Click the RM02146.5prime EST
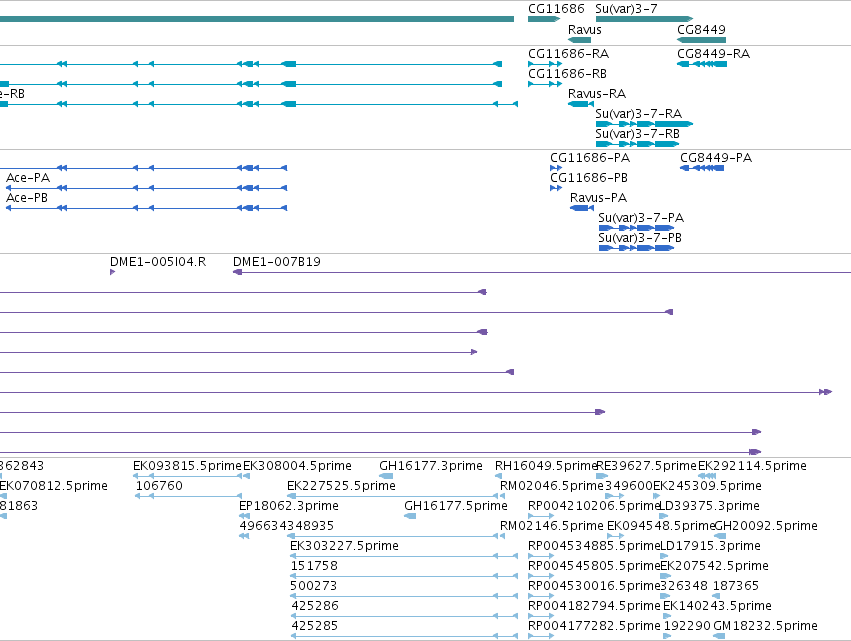851x641 pixels. 503,536
